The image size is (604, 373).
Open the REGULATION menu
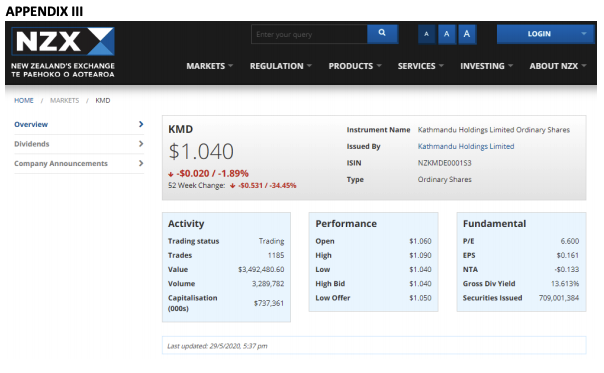(x=280, y=66)
